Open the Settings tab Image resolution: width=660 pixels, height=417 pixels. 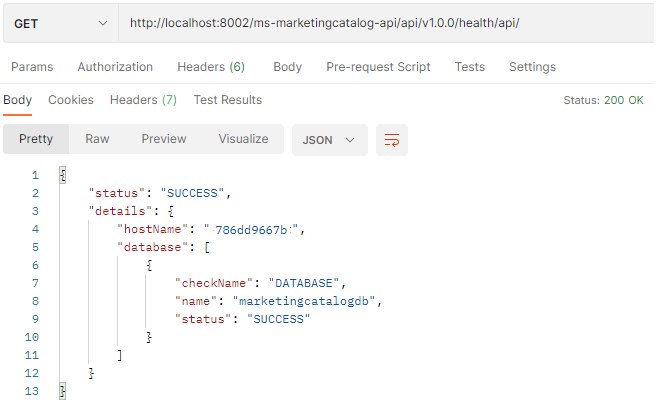532,67
